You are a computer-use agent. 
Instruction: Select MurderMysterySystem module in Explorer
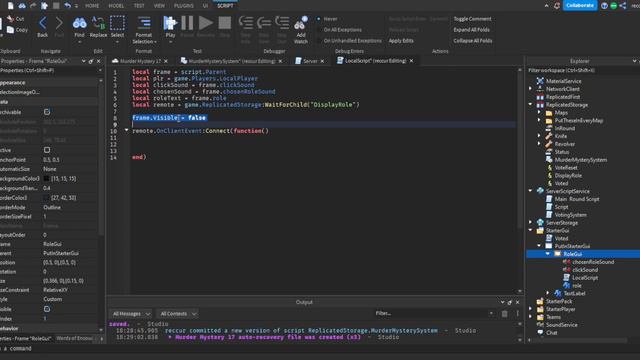pos(580,160)
